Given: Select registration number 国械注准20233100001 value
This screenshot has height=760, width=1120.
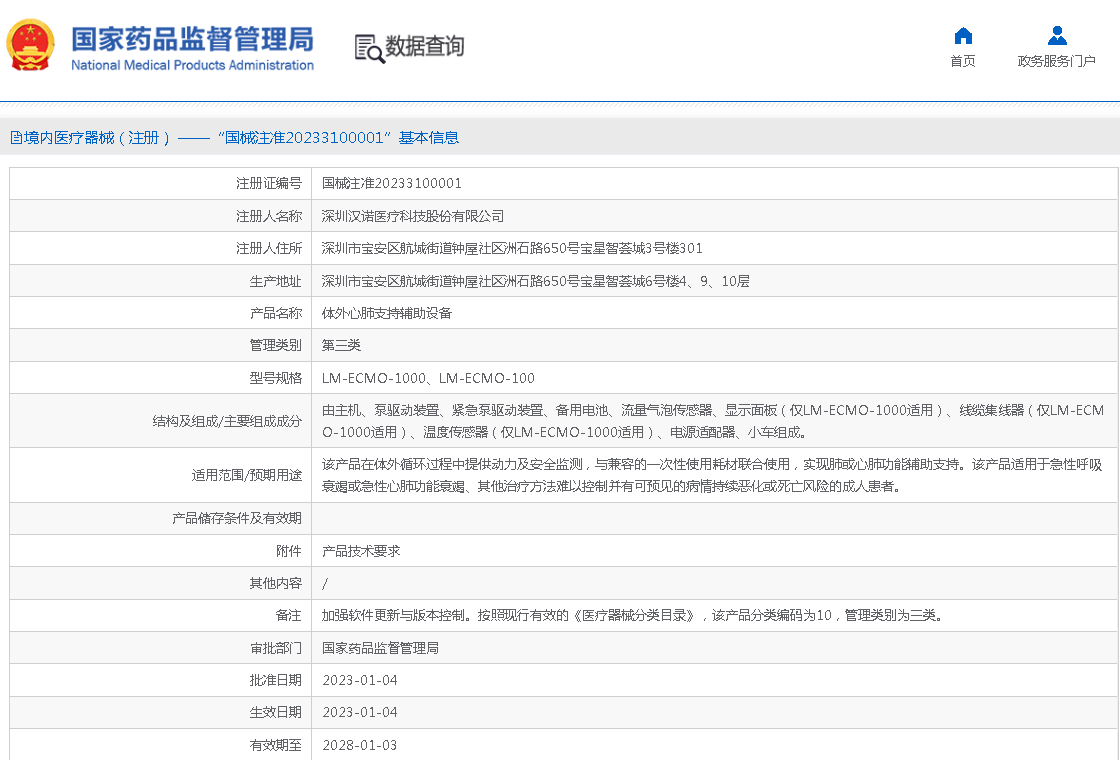Looking at the screenshot, I should pyautogui.click(x=391, y=184).
